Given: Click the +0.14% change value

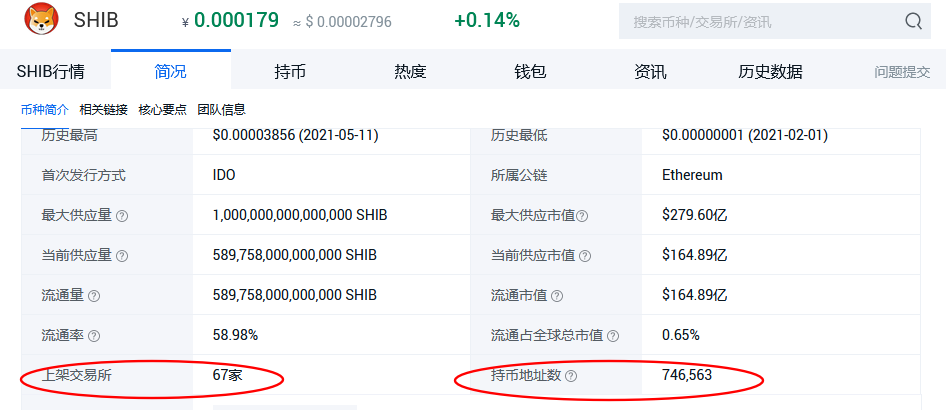Looking at the screenshot, I should [x=487, y=20].
